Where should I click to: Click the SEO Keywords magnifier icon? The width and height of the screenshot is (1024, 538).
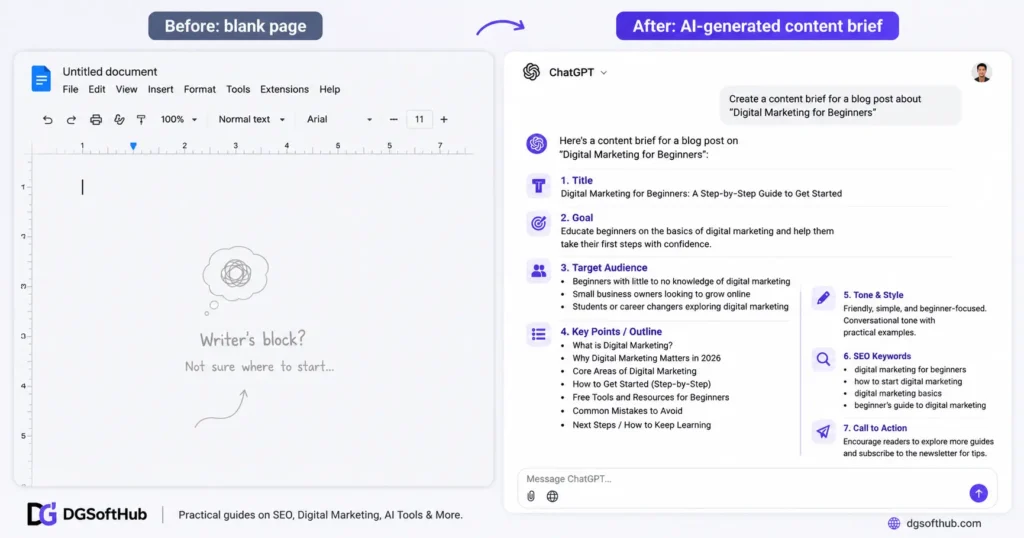pos(823,359)
